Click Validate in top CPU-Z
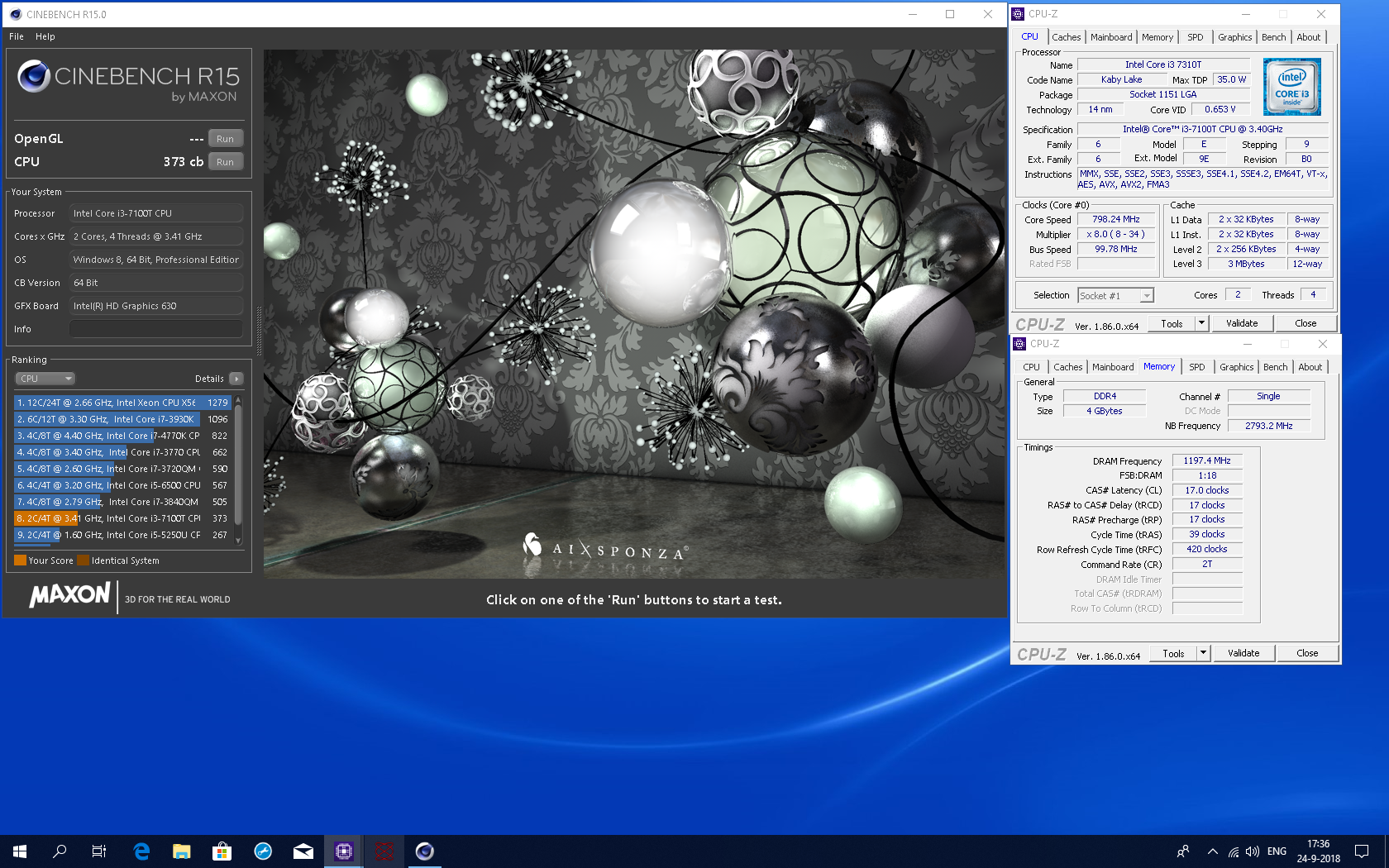The image size is (1389, 868). [x=1242, y=323]
